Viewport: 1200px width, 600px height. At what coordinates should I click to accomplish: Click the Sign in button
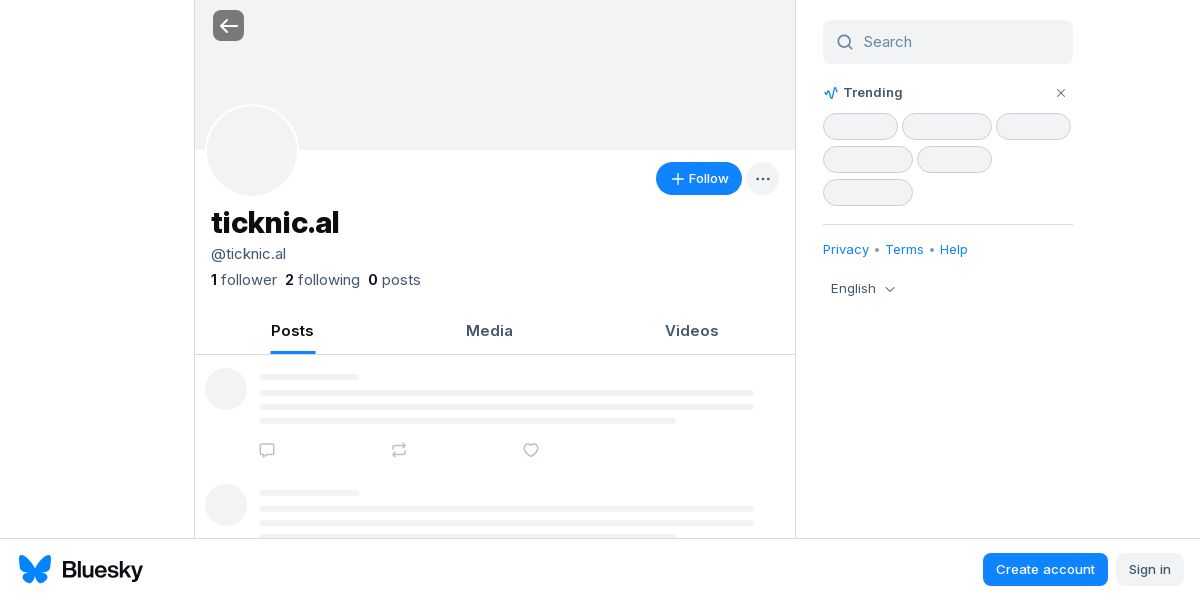click(1150, 570)
